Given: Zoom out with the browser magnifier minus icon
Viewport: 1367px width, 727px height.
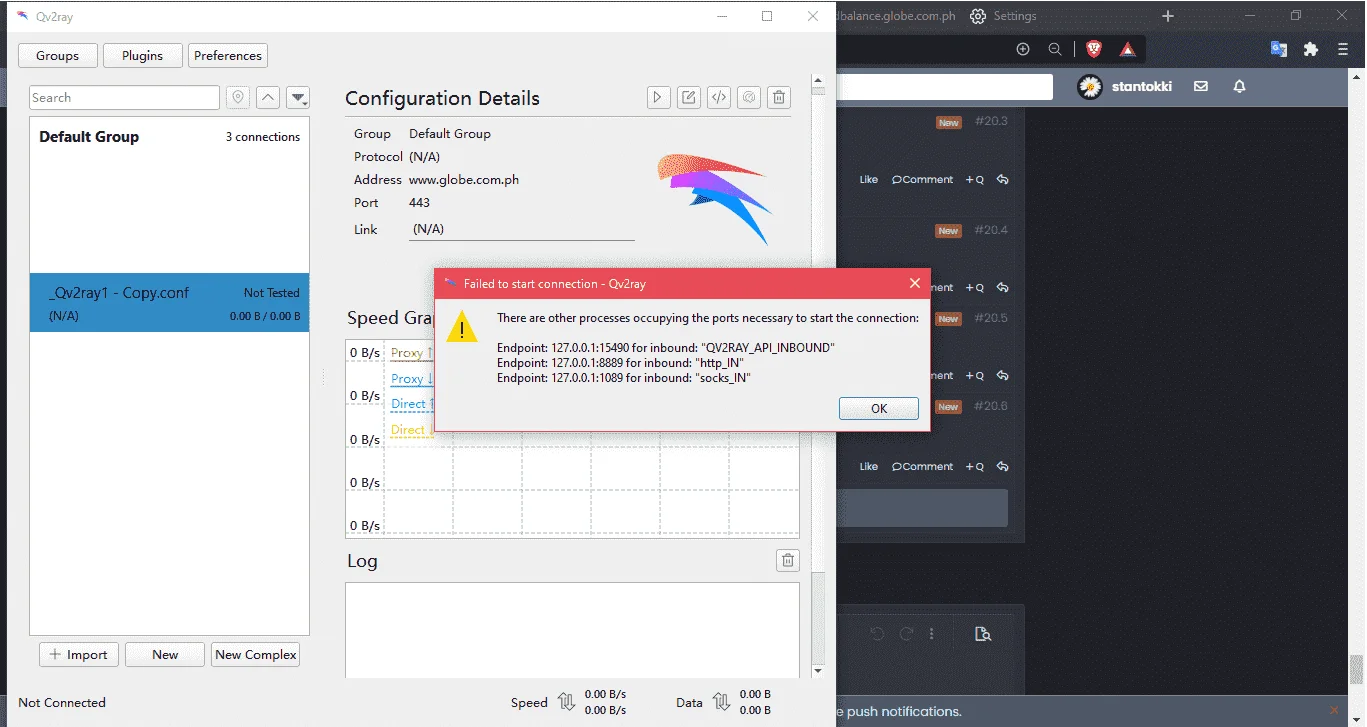Looking at the screenshot, I should click(1055, 49).
